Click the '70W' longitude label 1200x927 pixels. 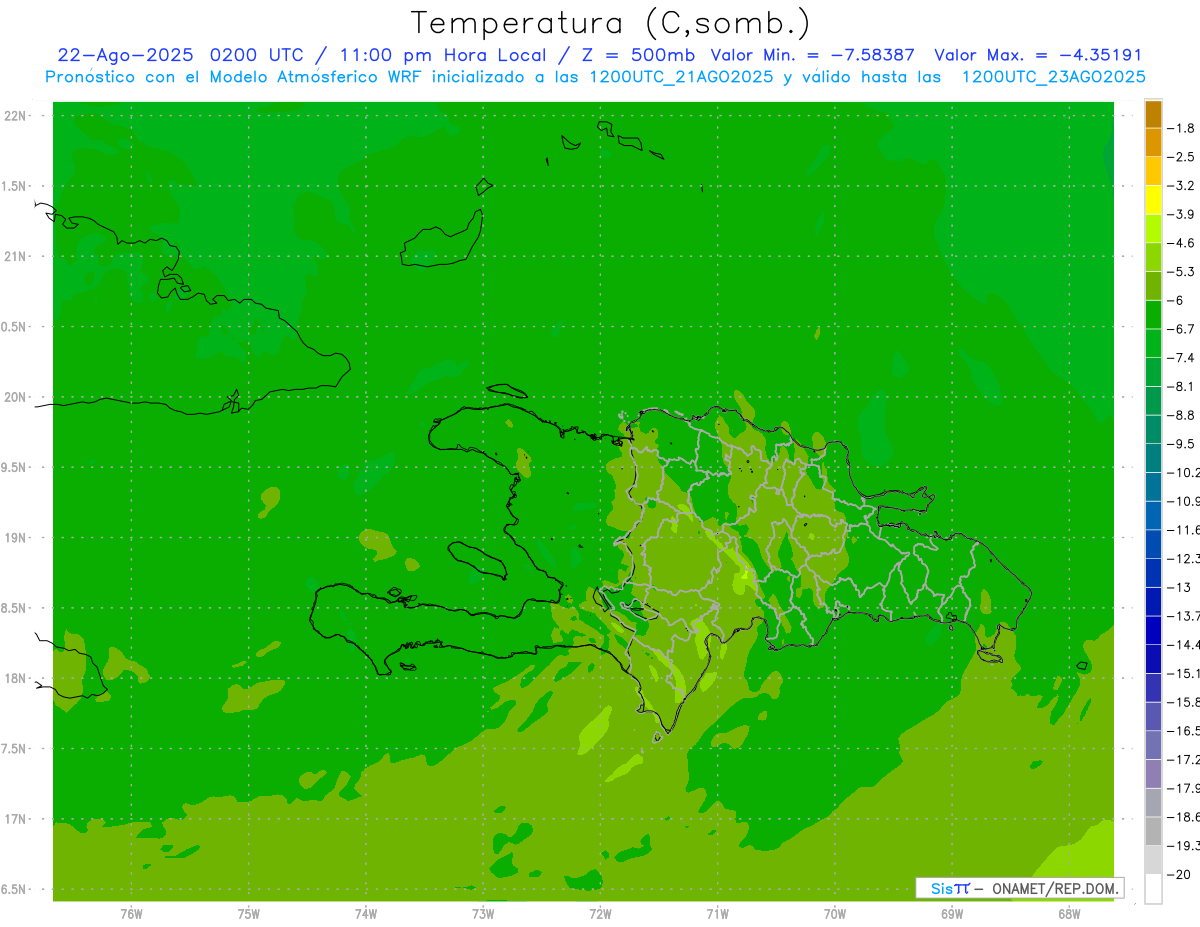[835, 914]
